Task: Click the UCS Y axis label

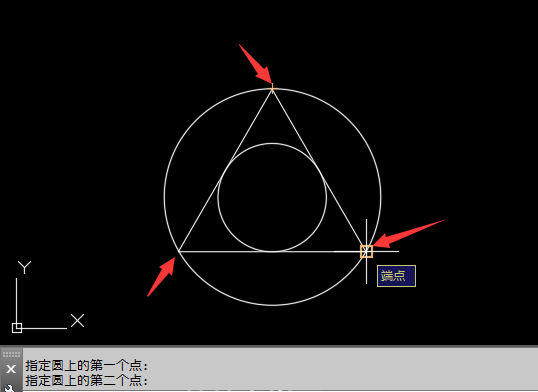Action: 24,267
